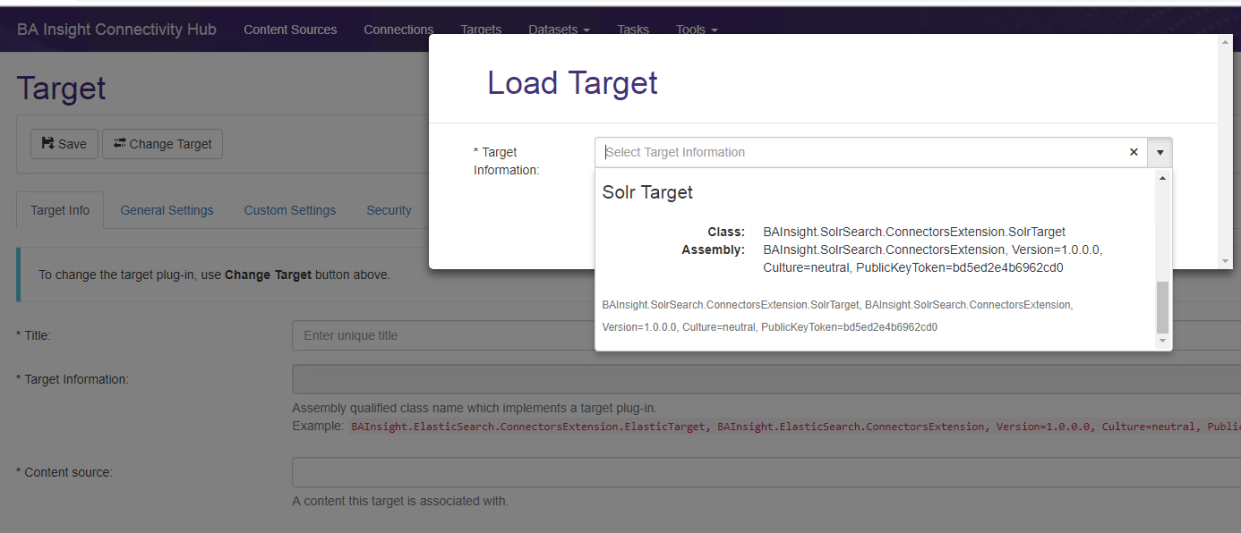Expand the Tools menu in navbar

tap(696, 30)
